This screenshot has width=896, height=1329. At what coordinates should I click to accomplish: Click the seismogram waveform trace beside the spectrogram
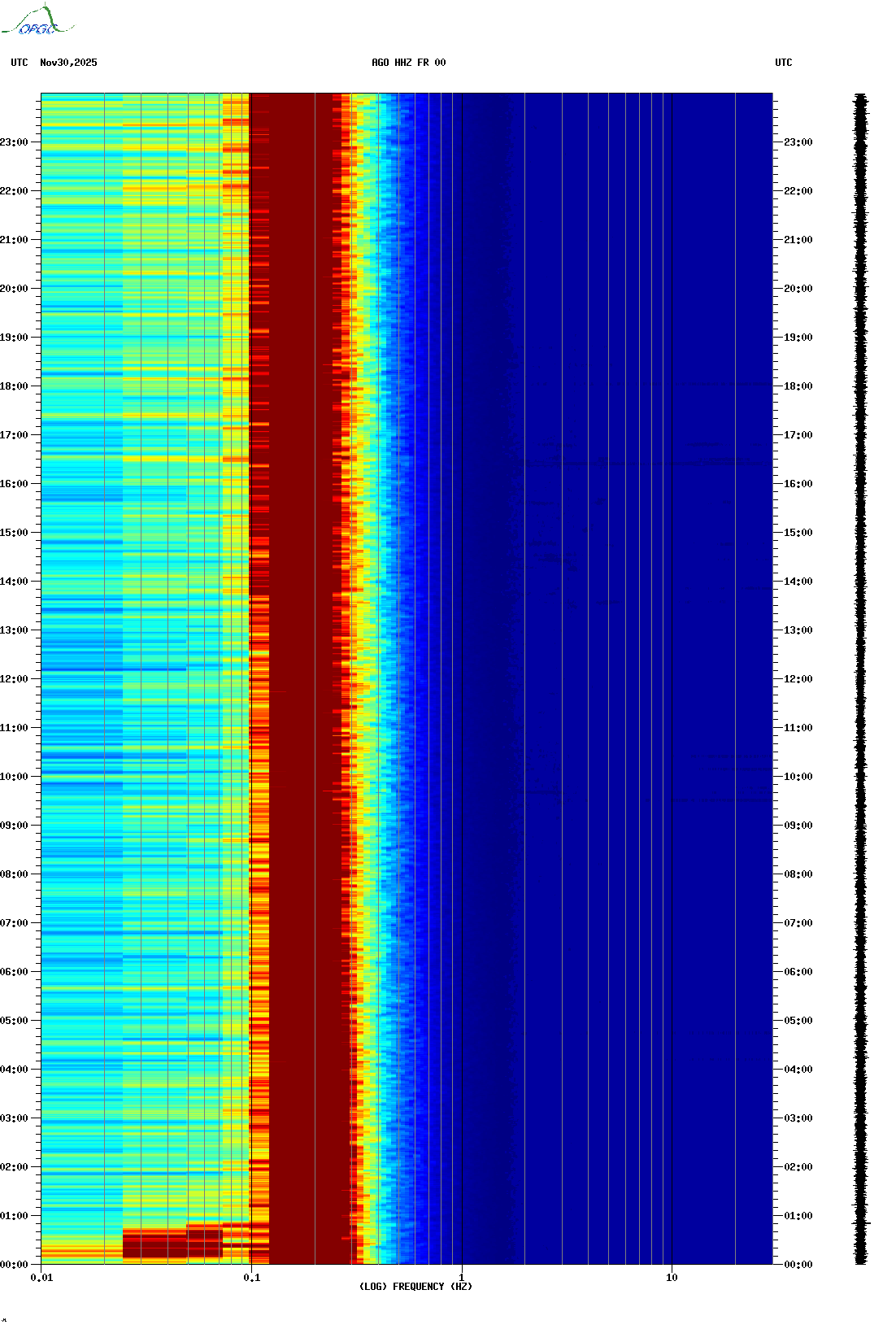pyautogui.click(x=860, y=679)
